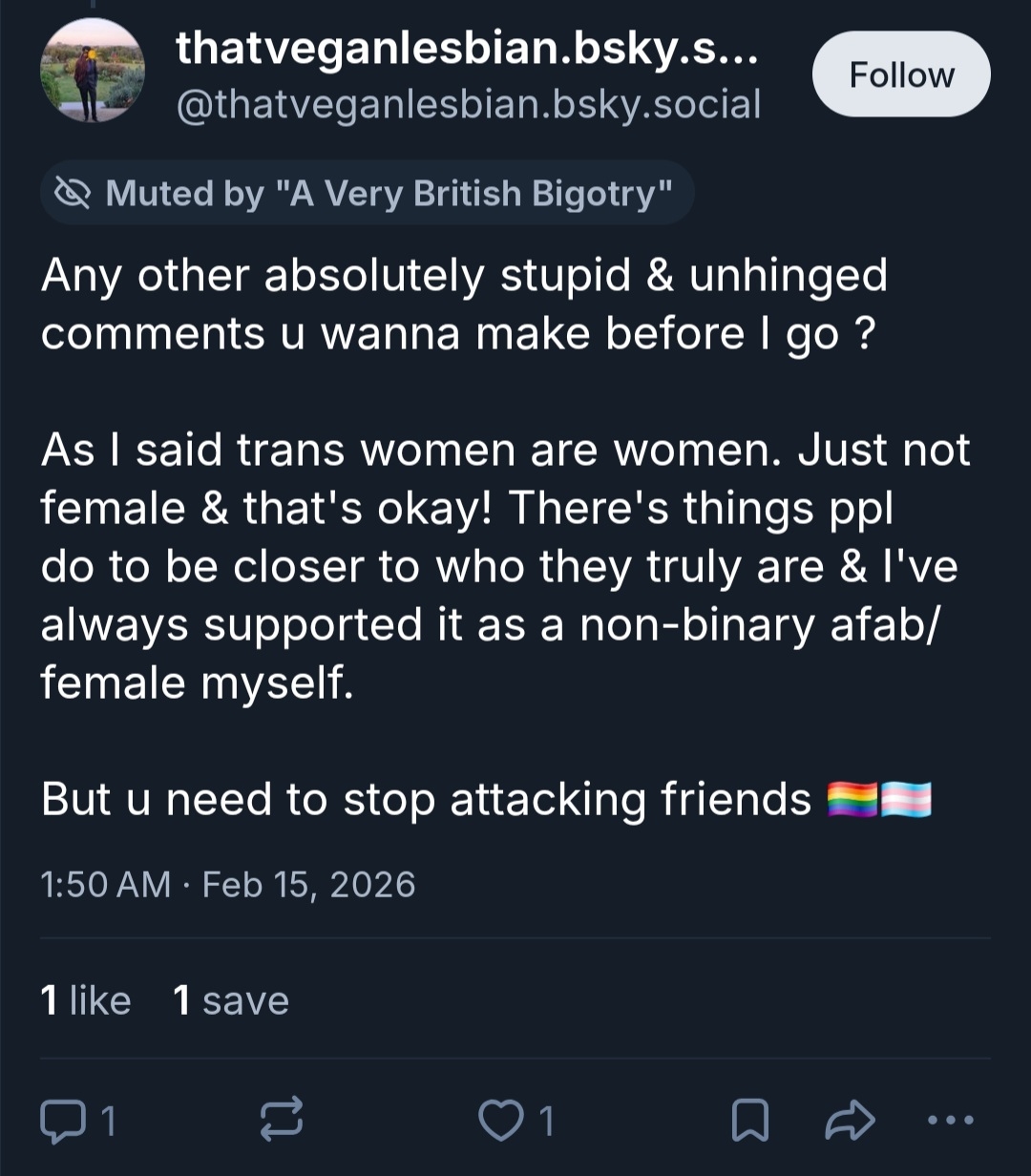Viewport: 1031px width, 1176px height.
Task: Click the 1:50 AM Feb 15, 2026 timestamp
Action: click(x=228, y=884)
